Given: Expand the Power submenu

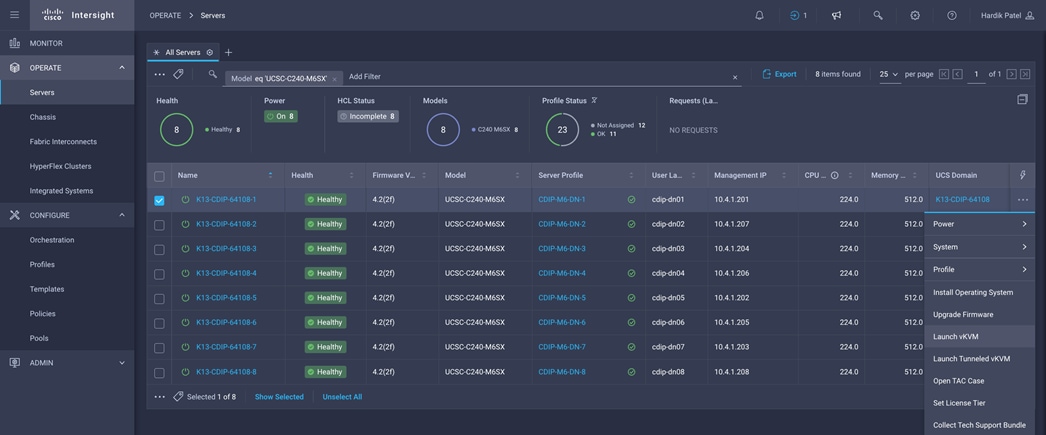Looking at the screenshot, I should (979, 224).
